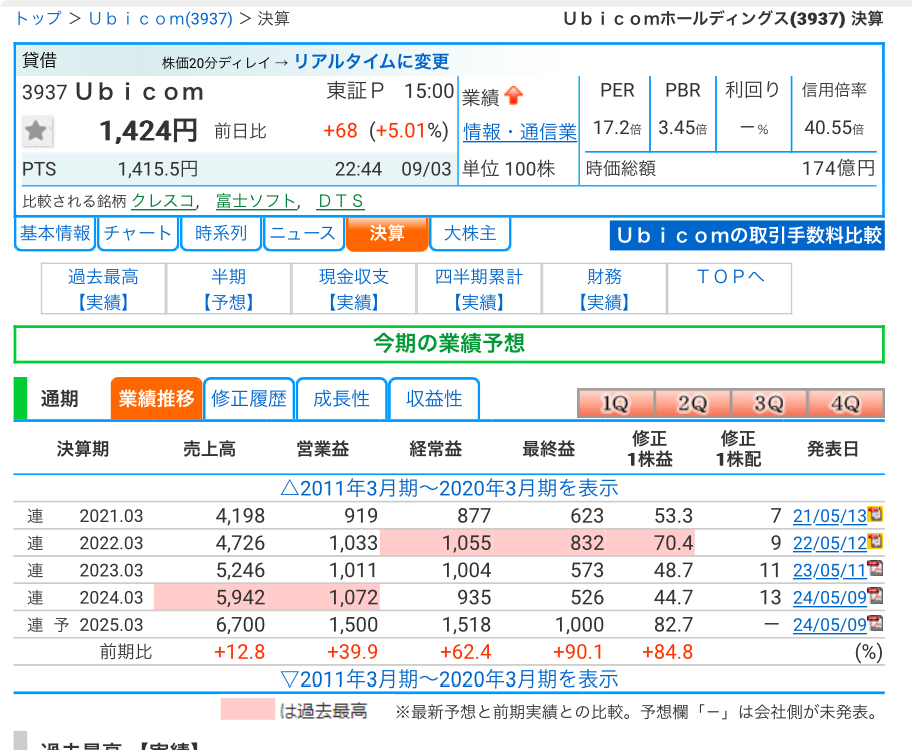
Task: Open the ニュース tab
Action: tap(304, 233)
